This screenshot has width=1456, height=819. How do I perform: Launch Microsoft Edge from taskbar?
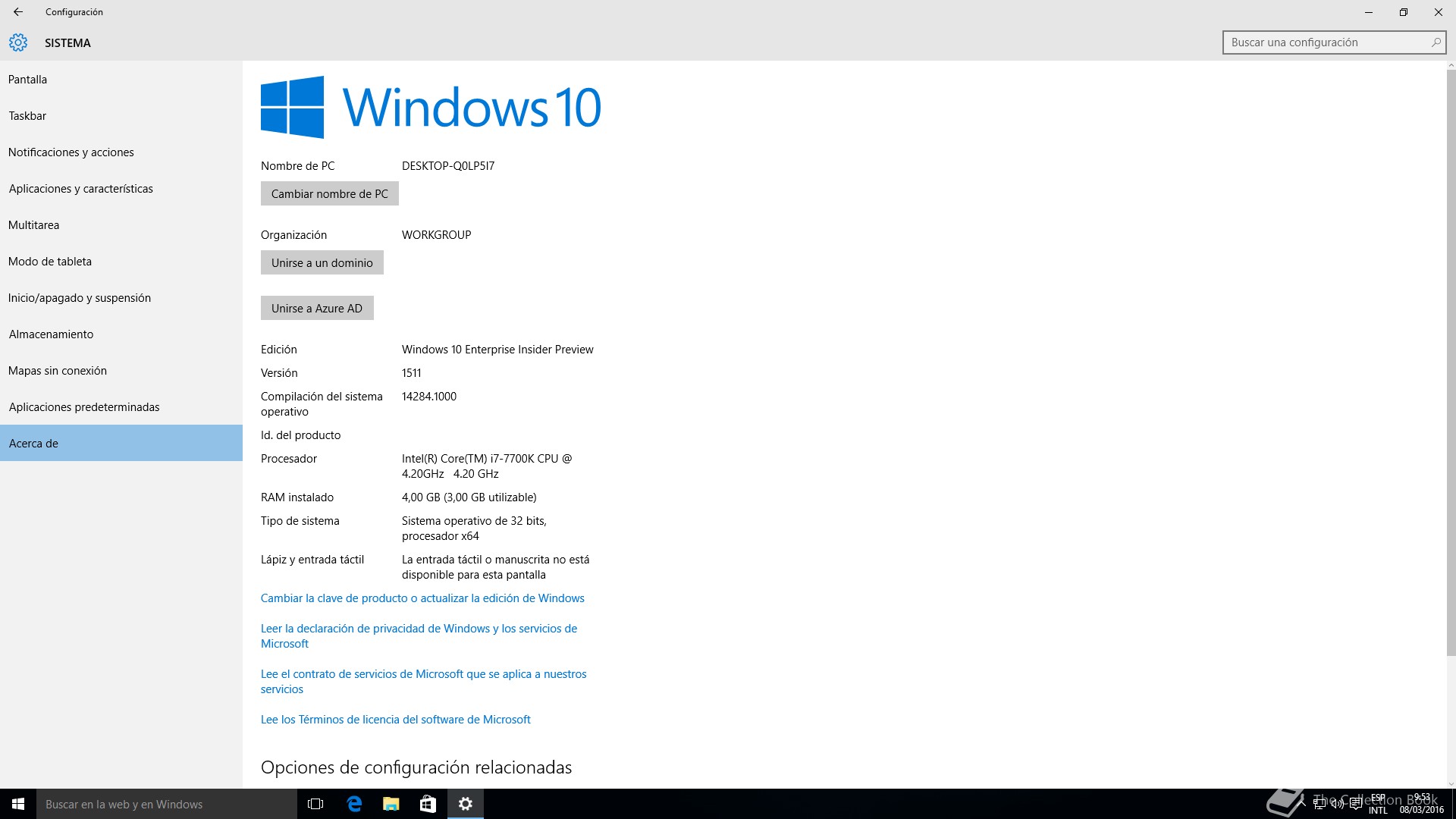click(353, 804)
